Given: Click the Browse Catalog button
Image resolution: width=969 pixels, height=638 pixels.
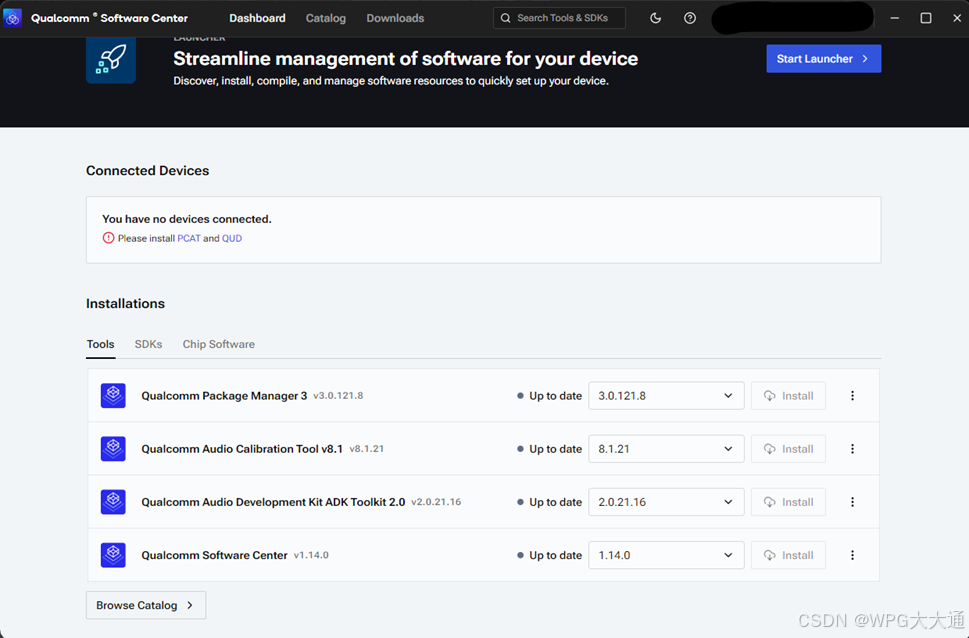Looking at the screenshot, I should pyautogui.click(x=146, y=605).
